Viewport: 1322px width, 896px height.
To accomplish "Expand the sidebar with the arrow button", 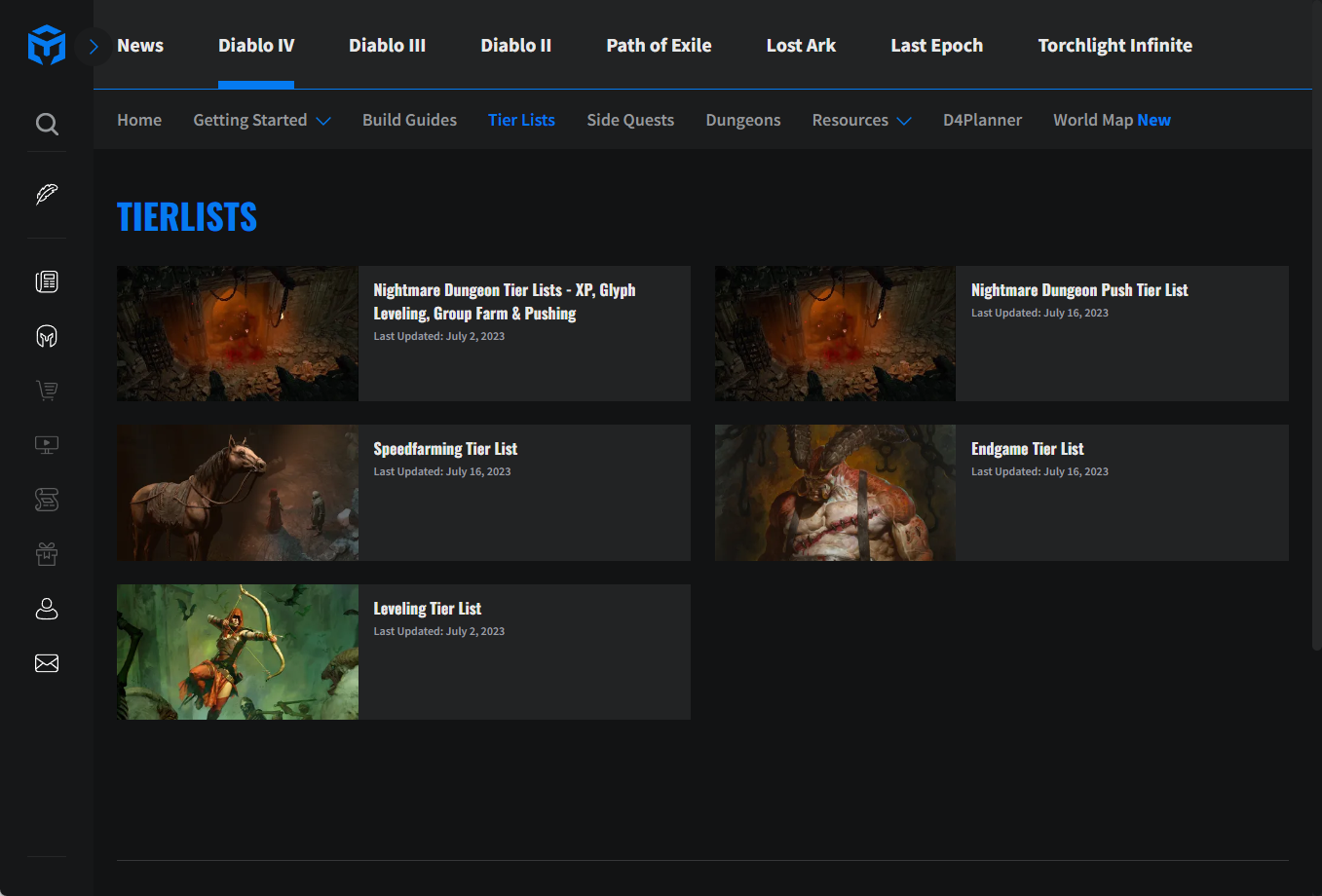I will [x=94, y=46].
